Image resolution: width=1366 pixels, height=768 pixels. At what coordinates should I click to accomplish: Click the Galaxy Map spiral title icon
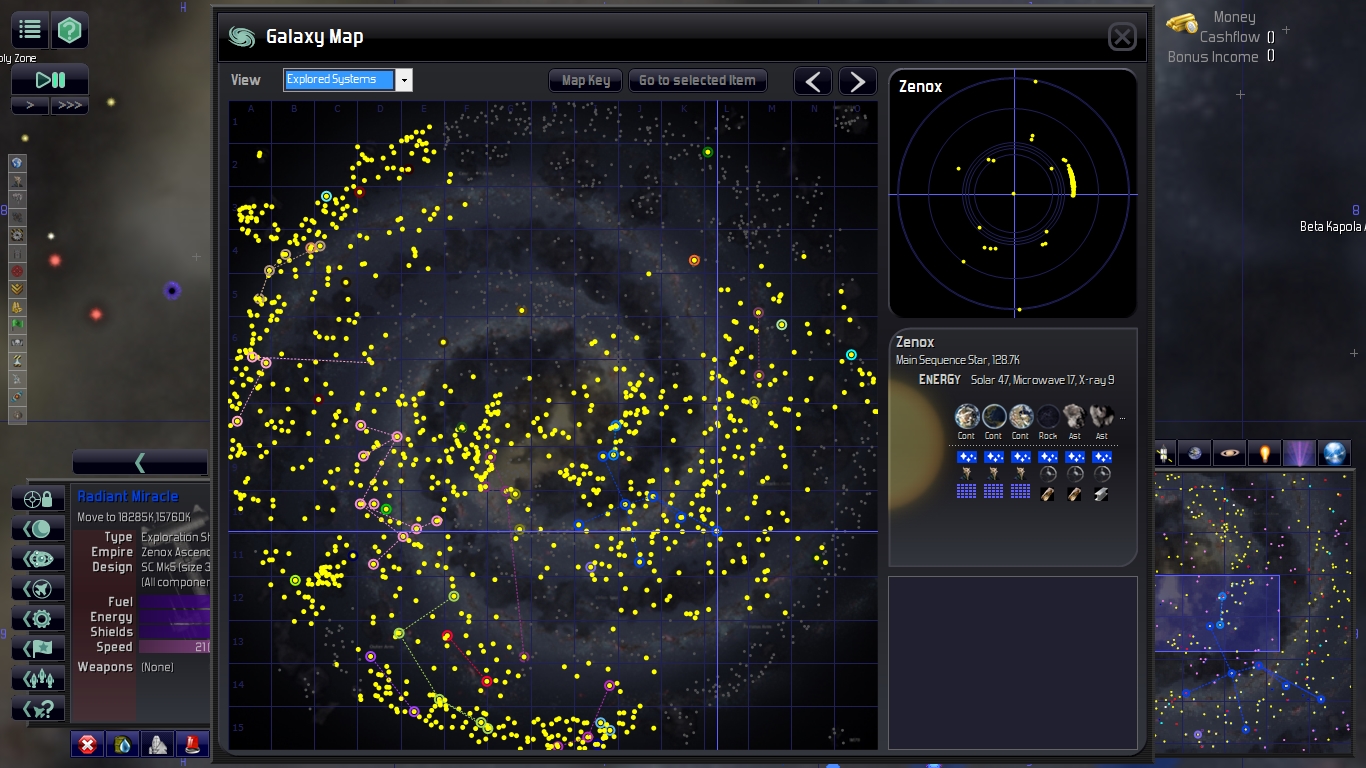[241, 37]
